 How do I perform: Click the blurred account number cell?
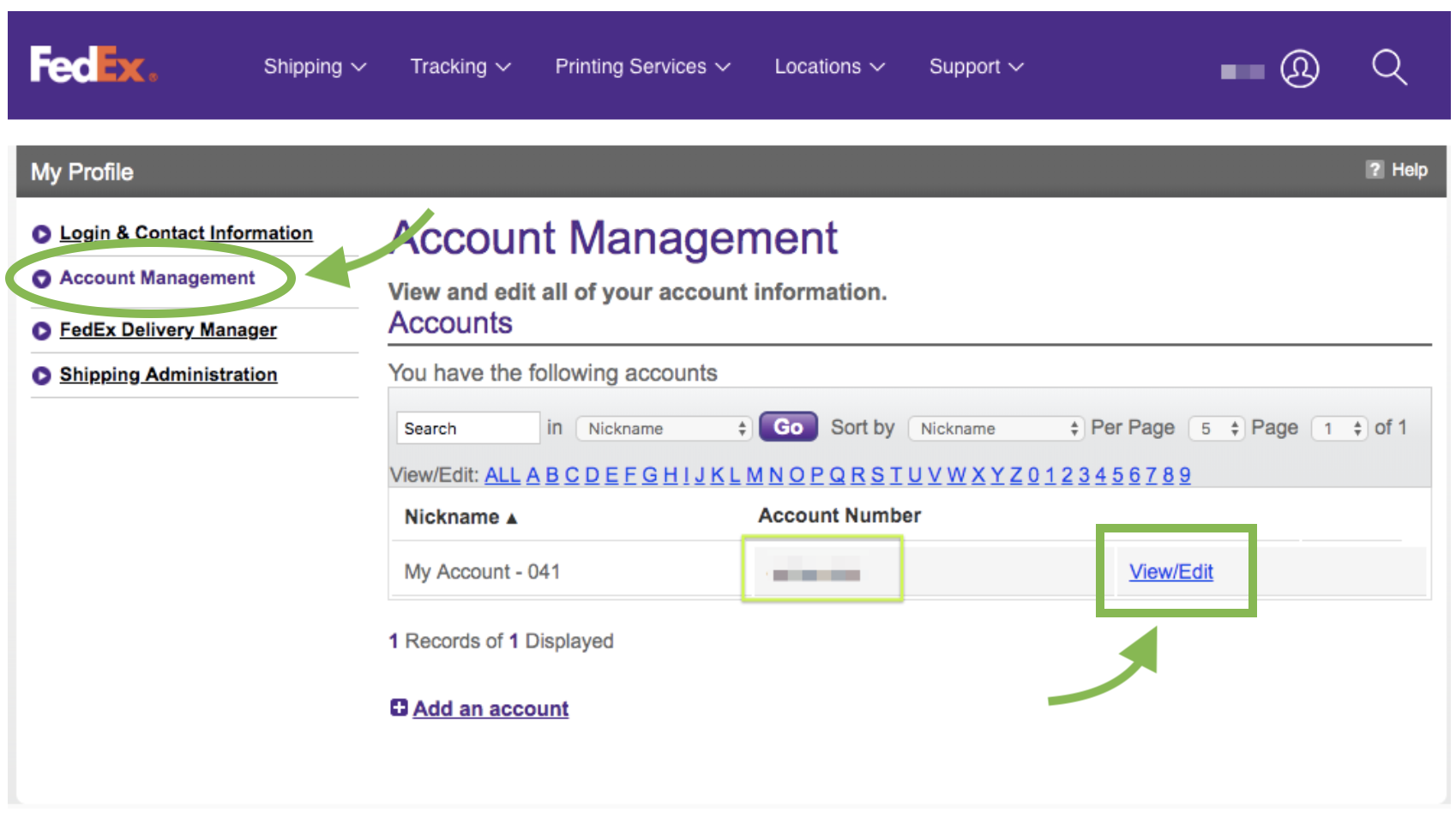pos(816,574)
